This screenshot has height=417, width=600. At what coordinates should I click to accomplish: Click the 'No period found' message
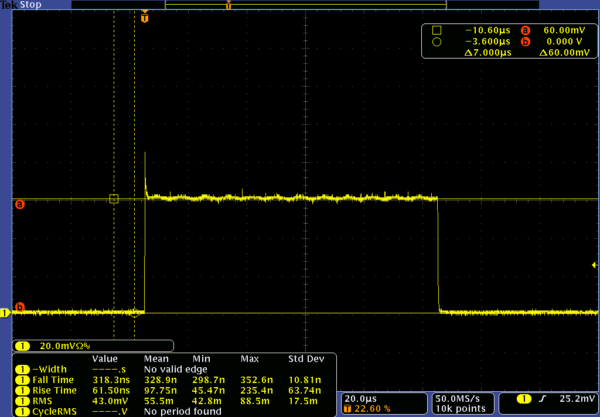pos(183,412)
